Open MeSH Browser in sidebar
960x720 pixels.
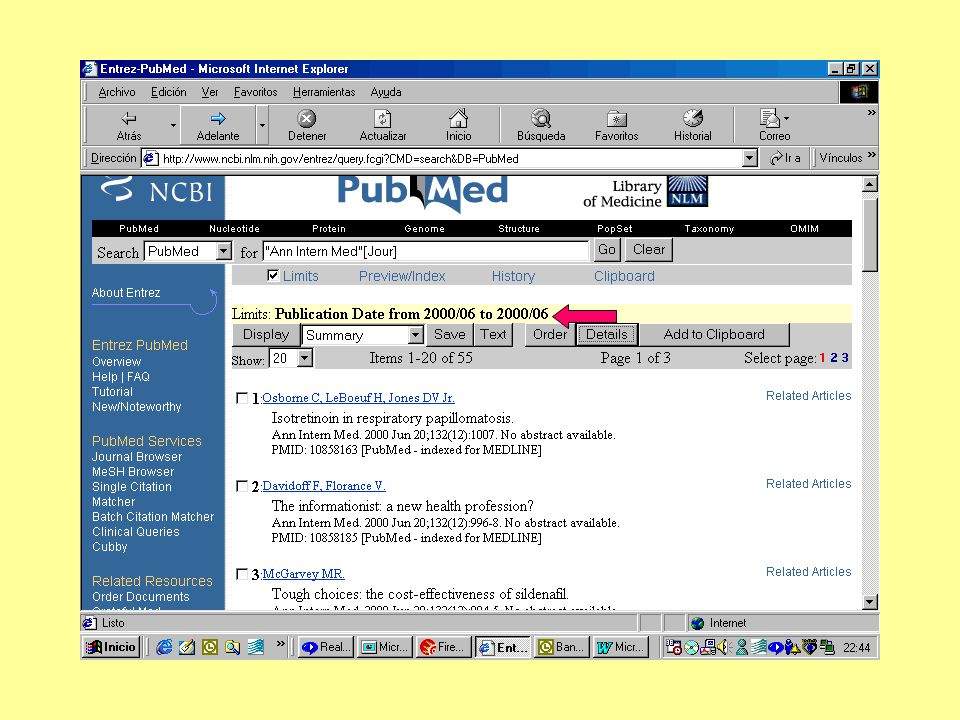(133, 471)
